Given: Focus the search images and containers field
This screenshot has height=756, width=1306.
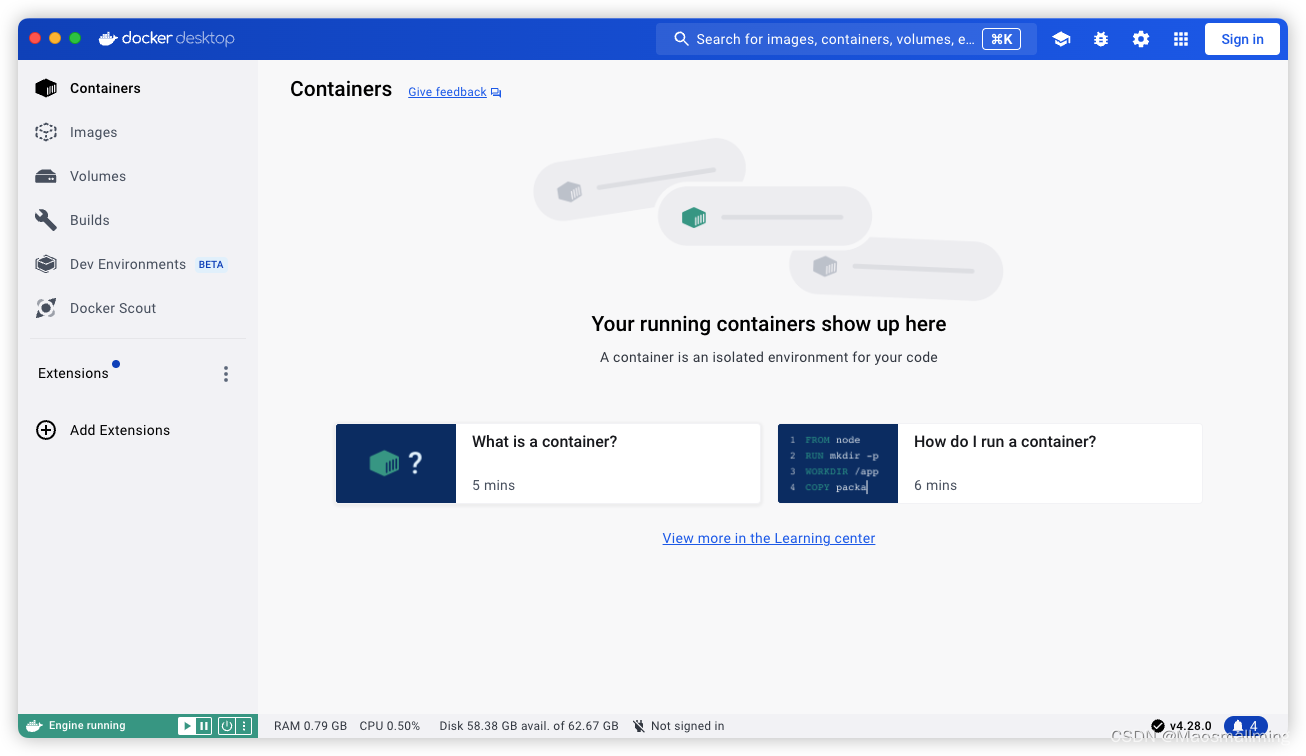Looking at the screenshot, I should coord(846,39).
